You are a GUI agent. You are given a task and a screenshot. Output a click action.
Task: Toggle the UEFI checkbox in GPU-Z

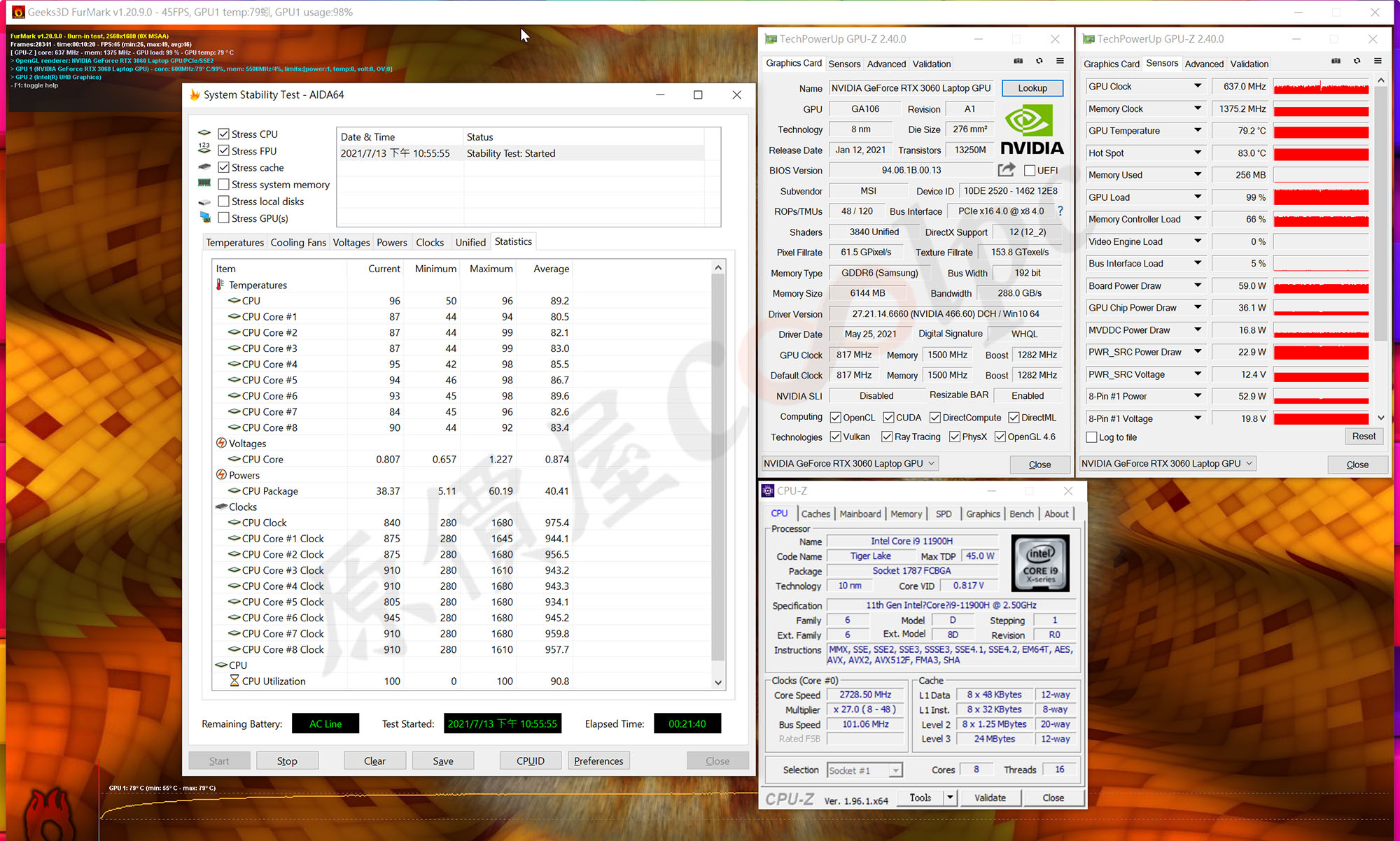[1030, 170]
